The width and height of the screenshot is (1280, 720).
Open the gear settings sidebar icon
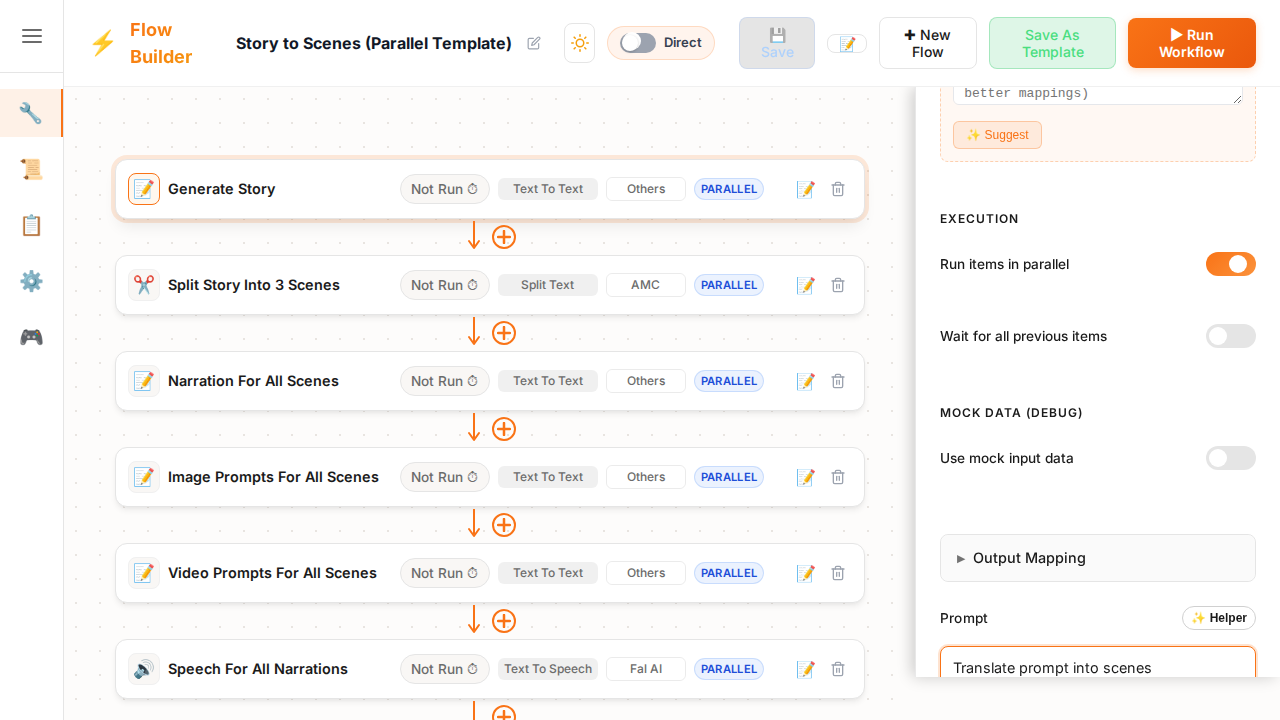31,281
